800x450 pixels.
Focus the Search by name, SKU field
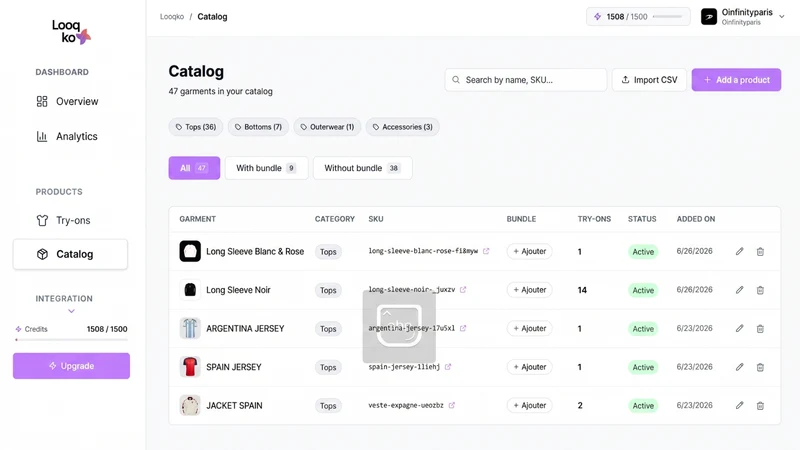pyautogui.click(x=526, y=80)
